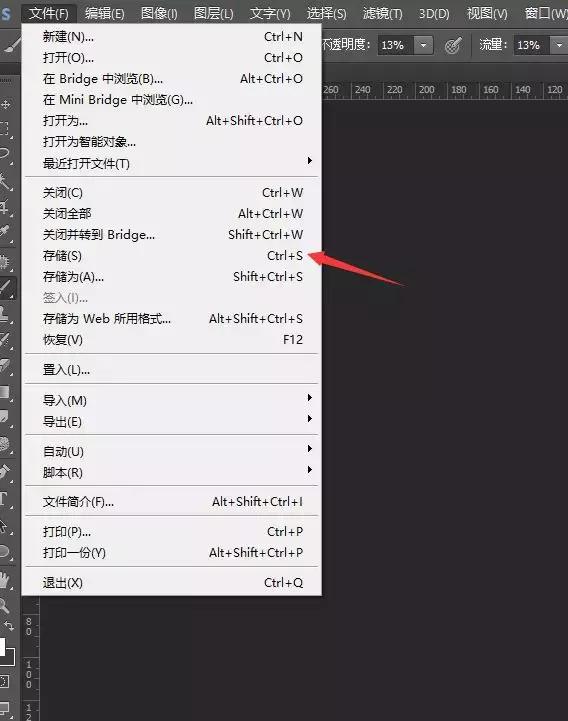Image resolution: width=568 pixels, height=721 pixels.
Task: Open the 选择(S) menu
Action: tap(326, 13)
